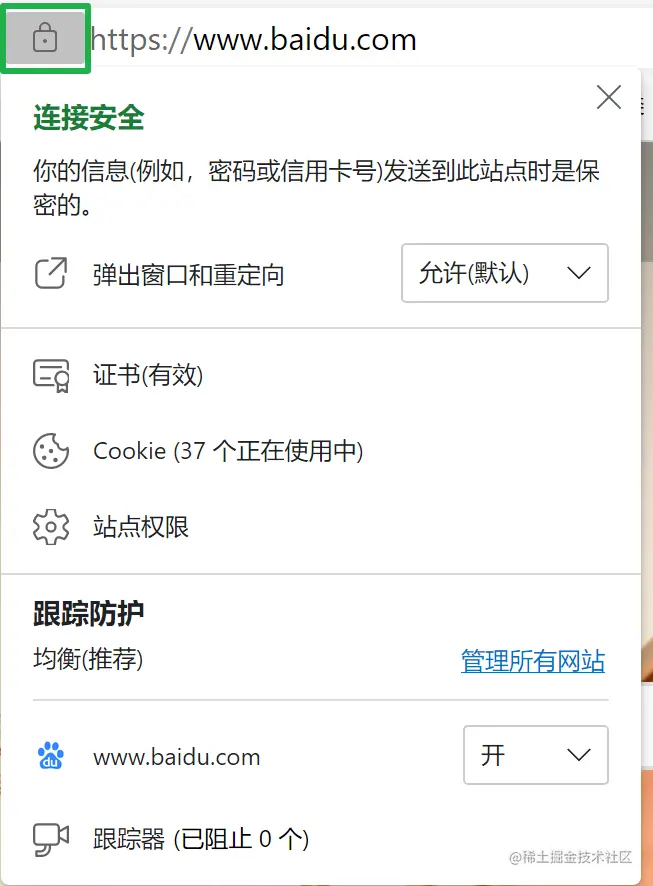Click the tracker camera icon
This screenshot has height=886, width=653.
pyautogui.click(x=51, y=839)
